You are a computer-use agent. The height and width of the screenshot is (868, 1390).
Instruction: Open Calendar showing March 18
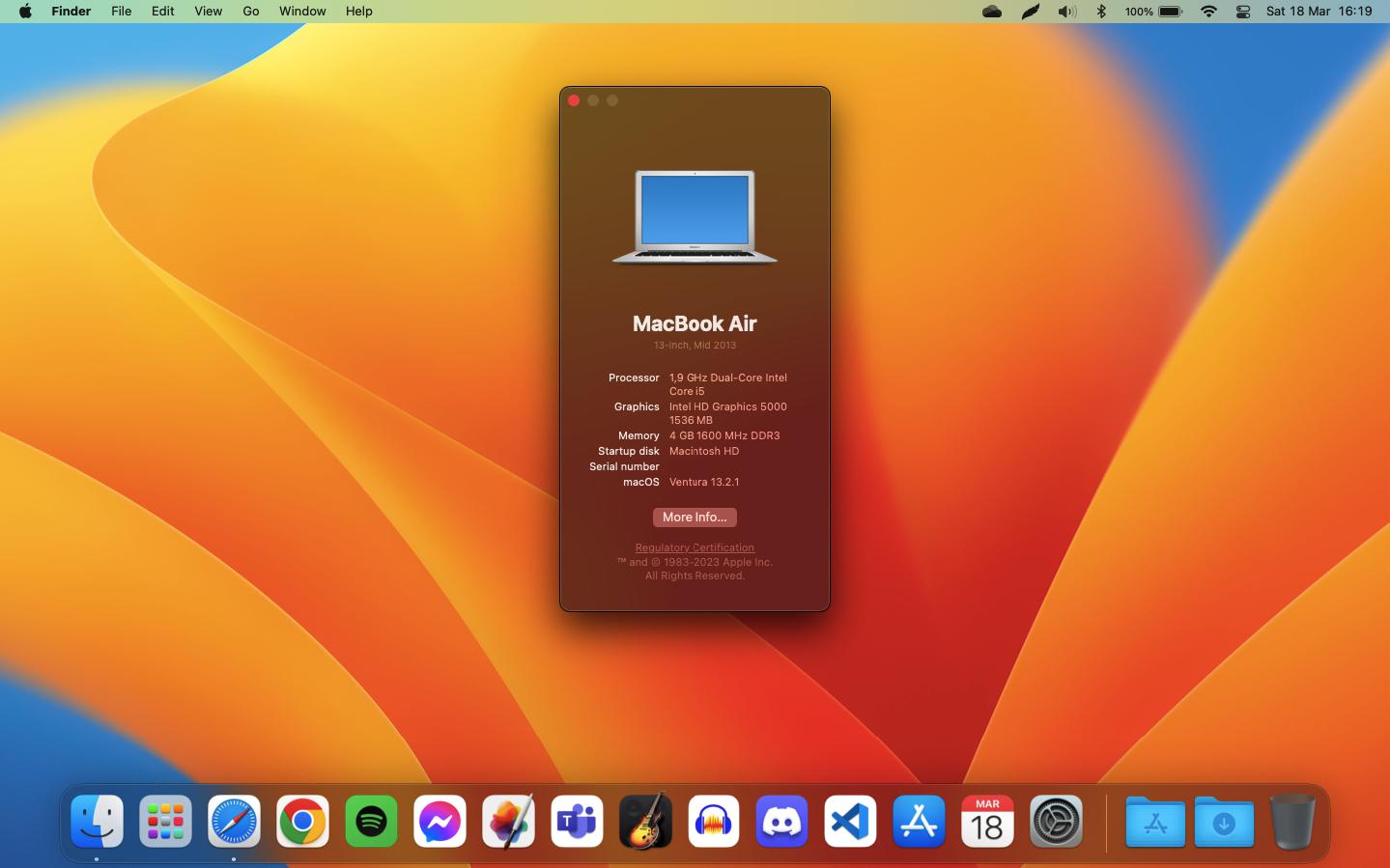[987, 821]
